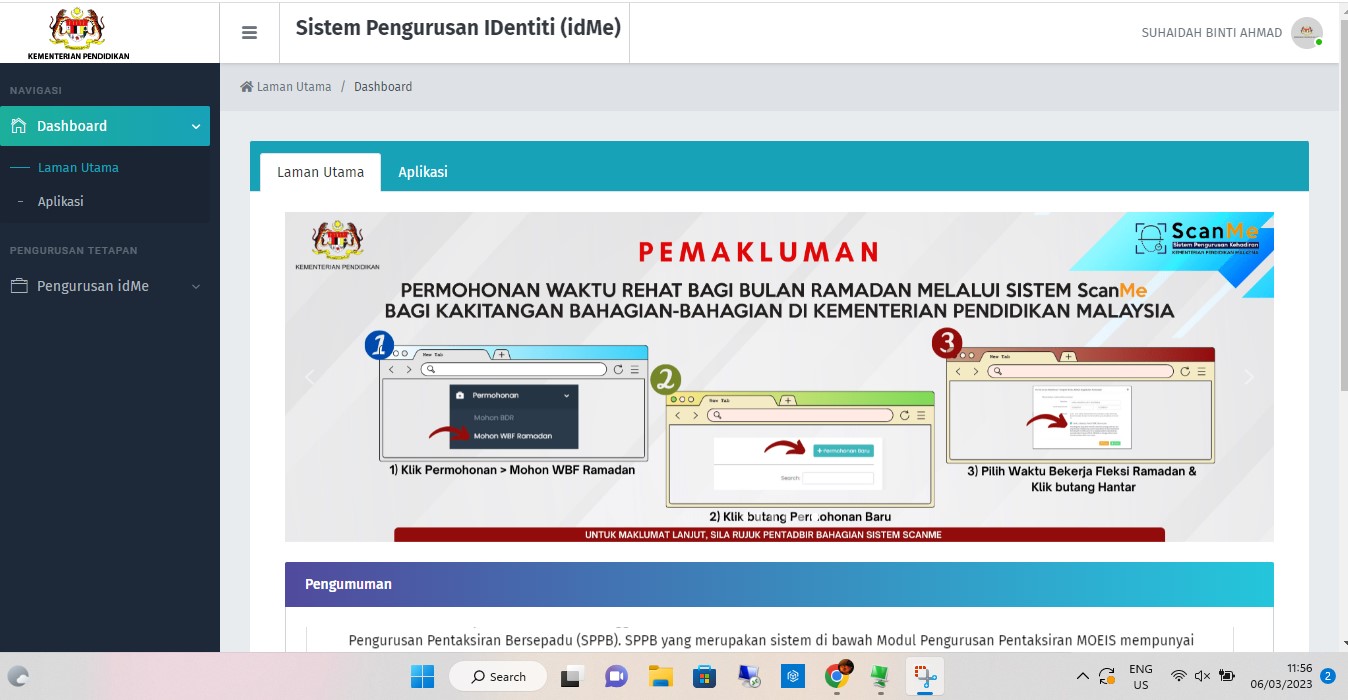Image resolution: width=1348 pixels, height=700 pixels.
Task: Switch to the Aplikasi tab
Action: [423, 172]
